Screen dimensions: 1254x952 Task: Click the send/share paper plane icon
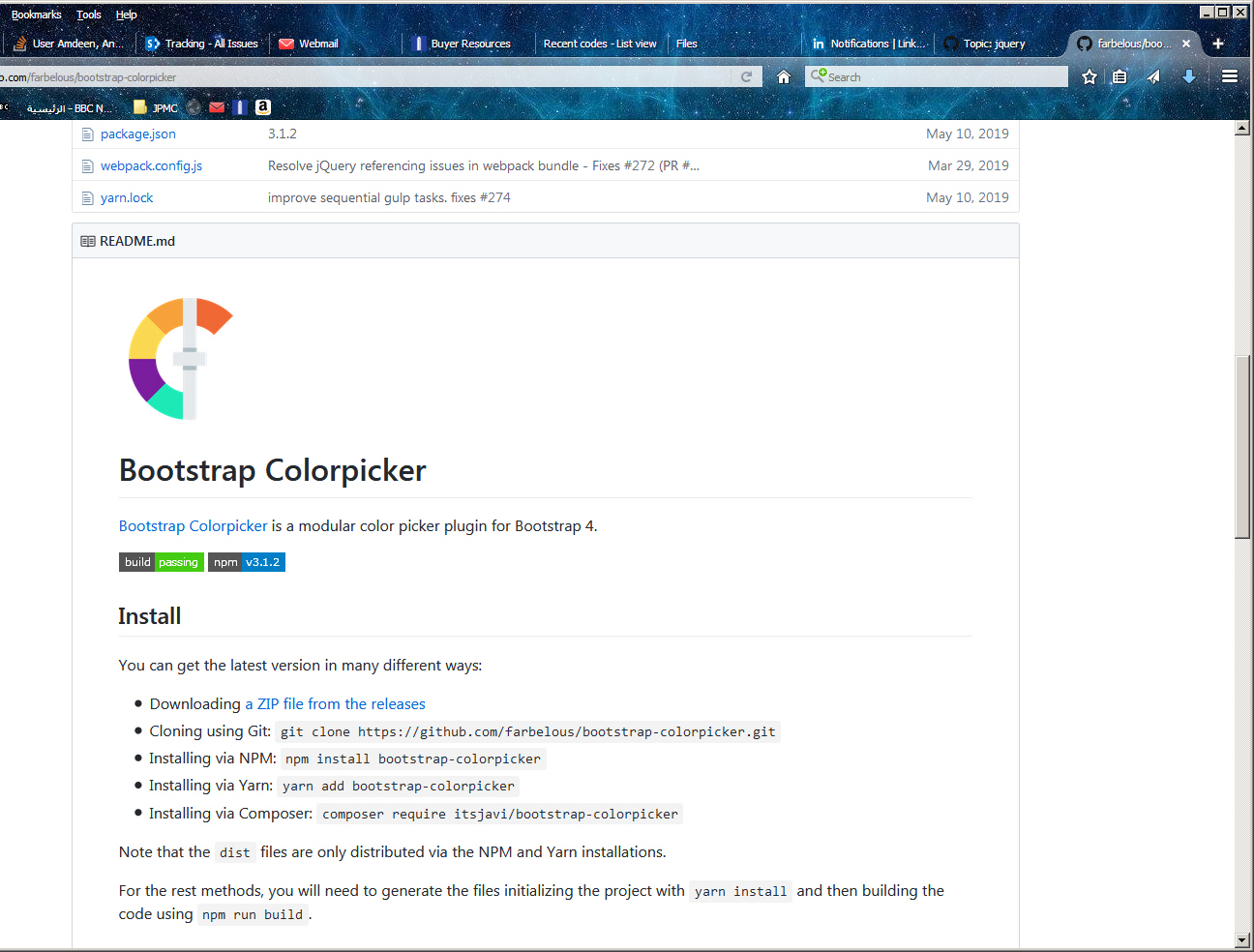click(x=1153, y=77)
